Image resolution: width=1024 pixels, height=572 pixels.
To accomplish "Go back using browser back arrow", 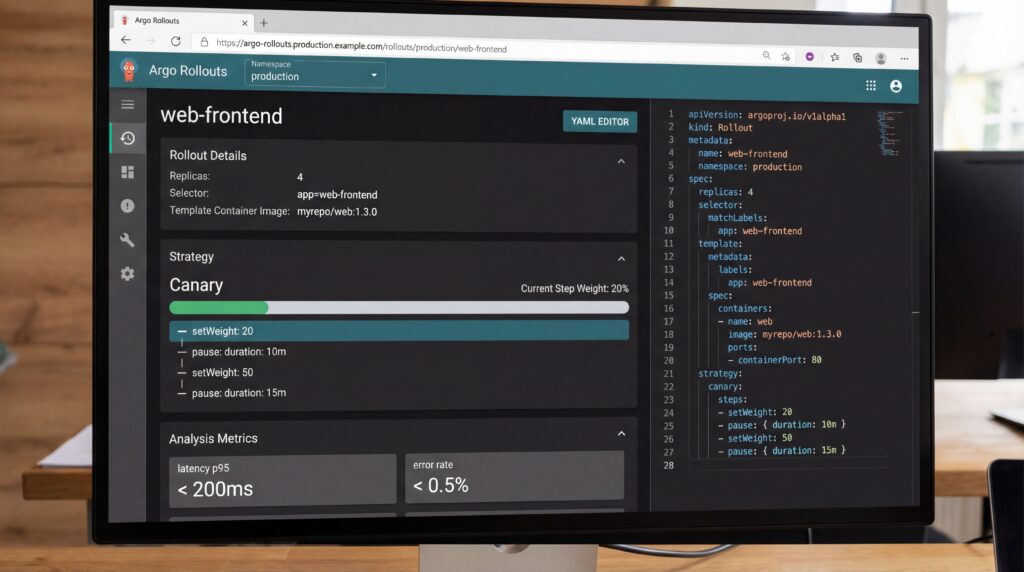I will click(x=126, y=40).
